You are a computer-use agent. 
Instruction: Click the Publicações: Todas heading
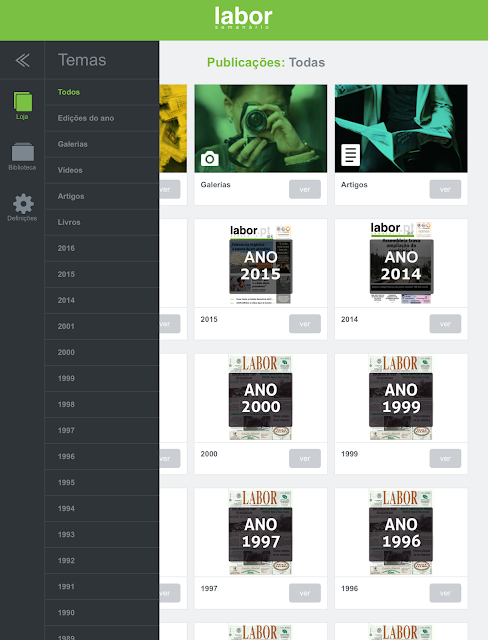pyautogui.click(x=266, y=62)
